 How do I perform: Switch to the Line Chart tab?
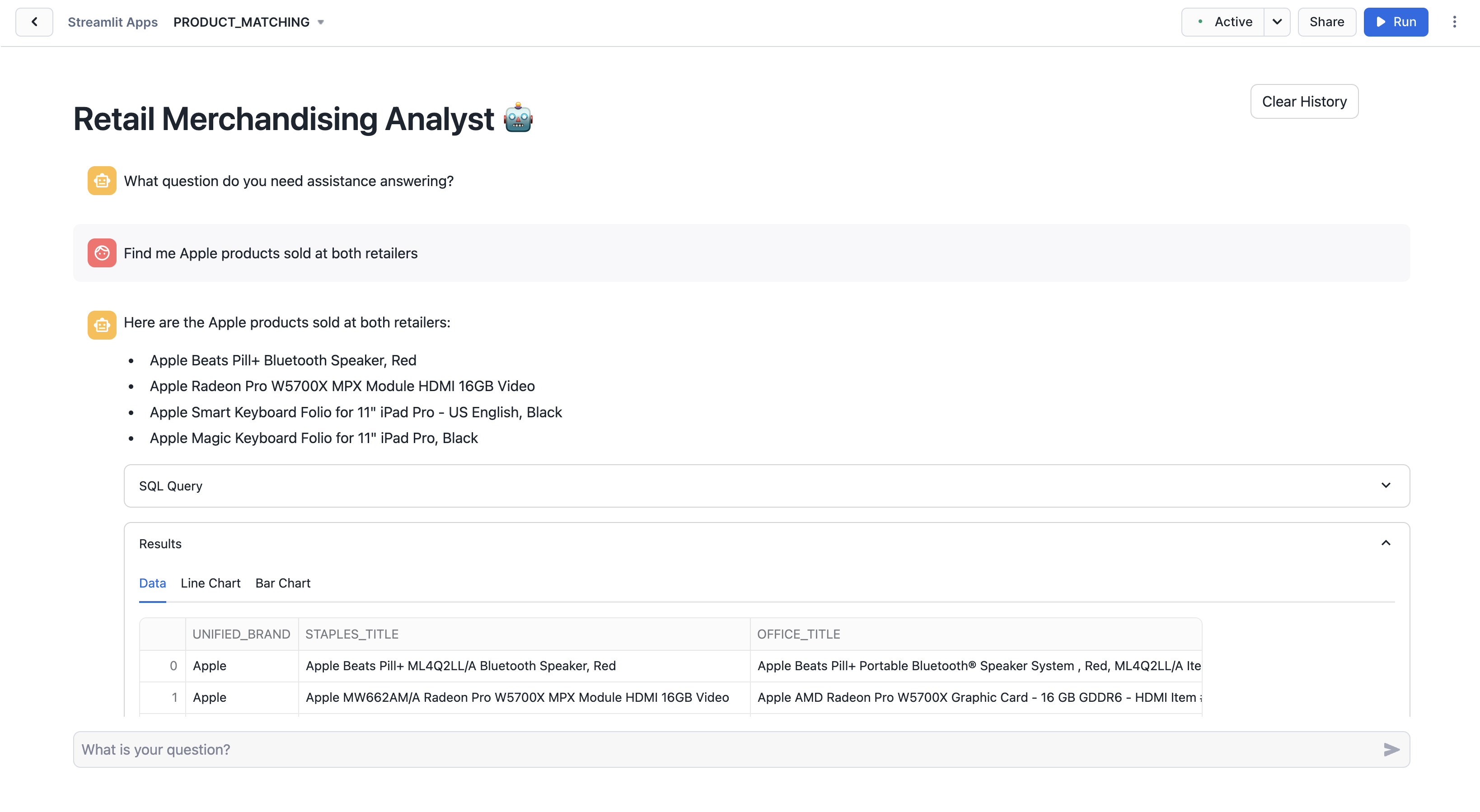210,583
